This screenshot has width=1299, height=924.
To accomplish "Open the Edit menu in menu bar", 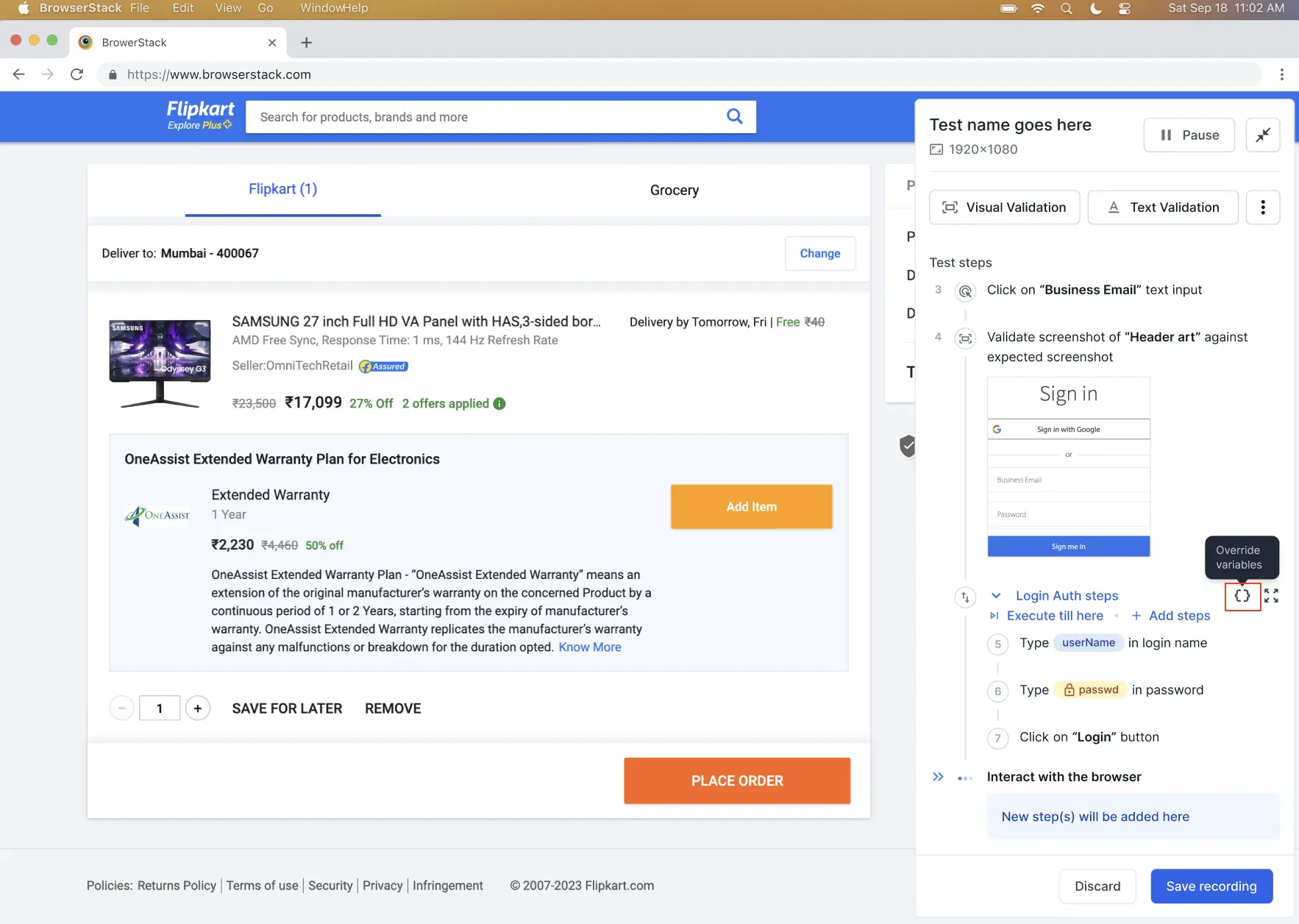I will [x=182, y=8].
